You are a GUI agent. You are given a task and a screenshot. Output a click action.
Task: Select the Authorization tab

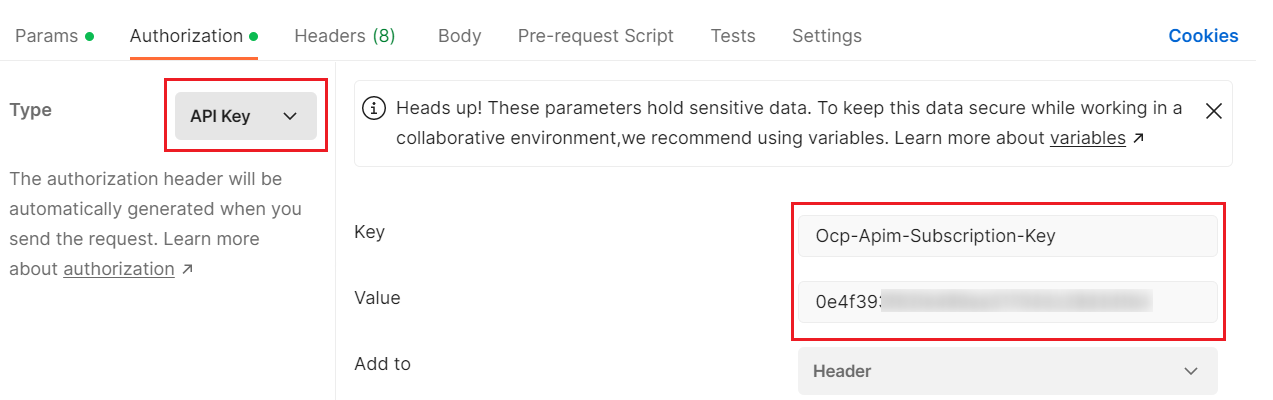187,36
